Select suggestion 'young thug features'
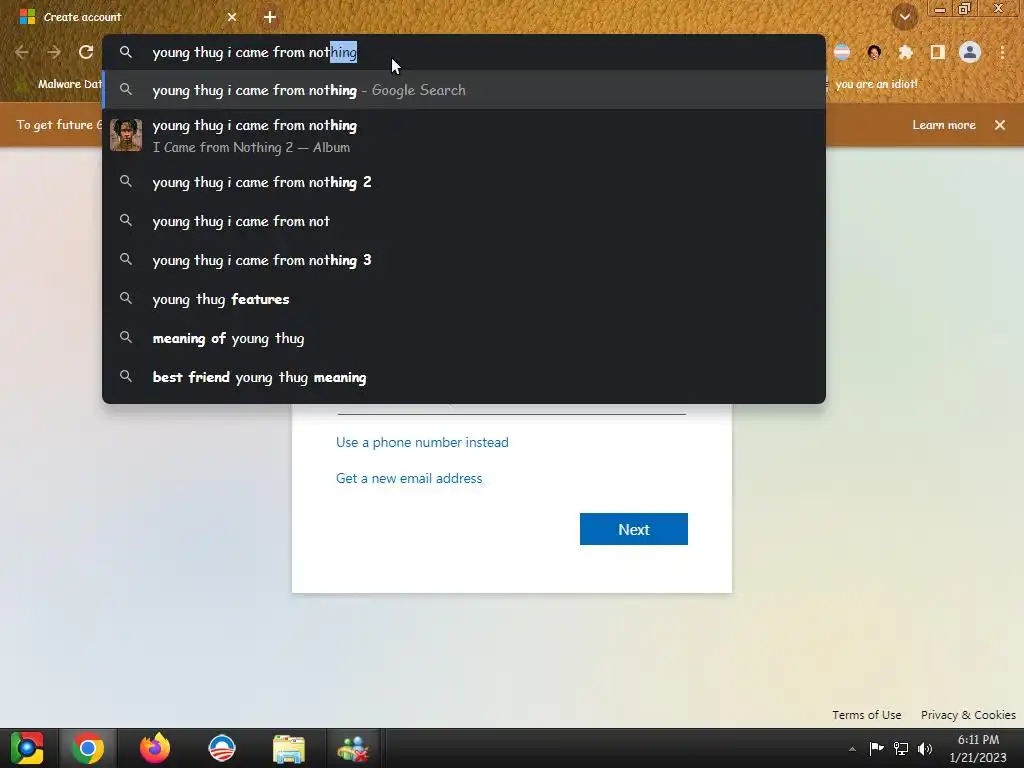1024x768 pixels. coord(464,299)
